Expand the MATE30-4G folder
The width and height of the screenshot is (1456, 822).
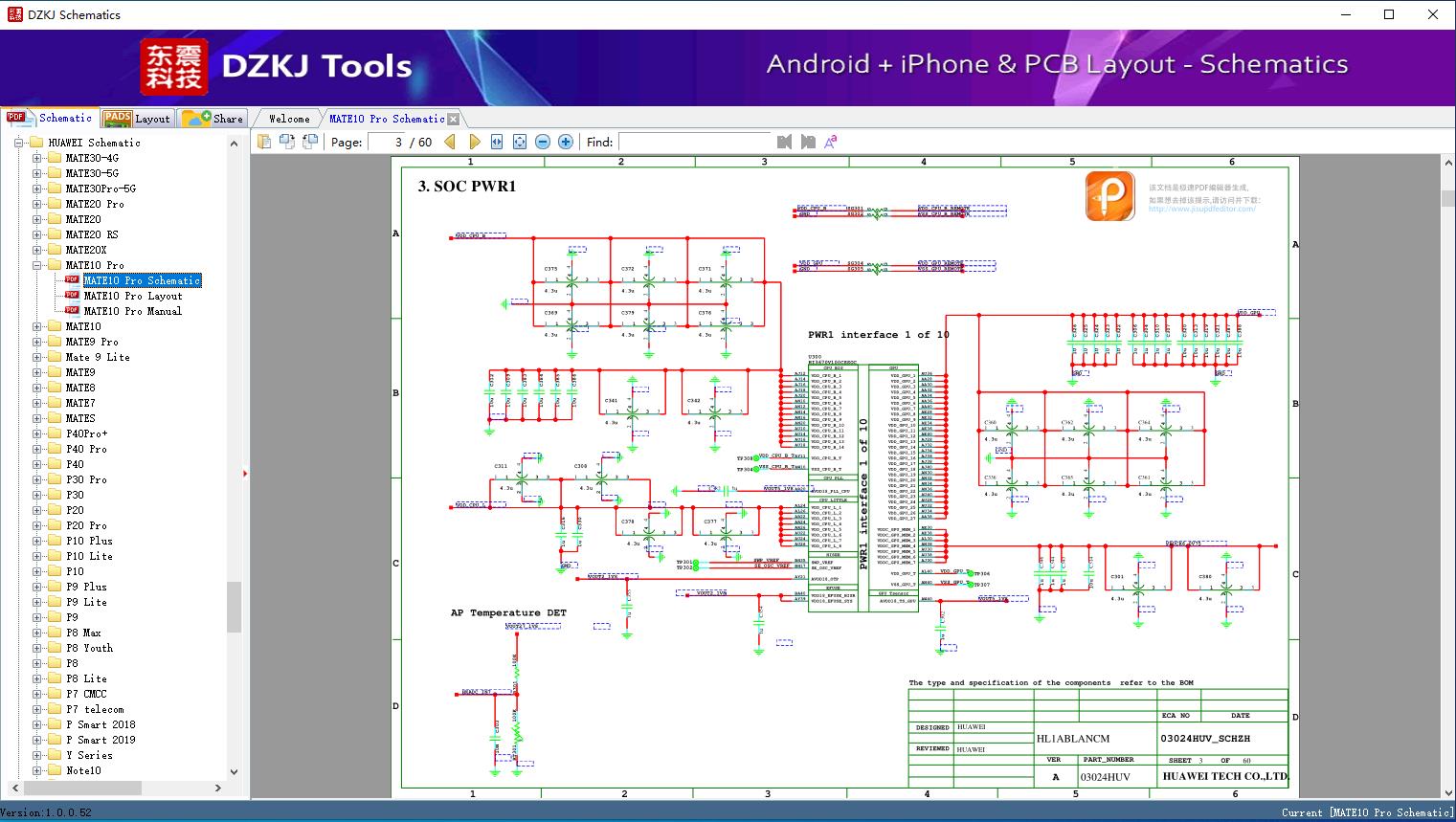tap(37, 158)
